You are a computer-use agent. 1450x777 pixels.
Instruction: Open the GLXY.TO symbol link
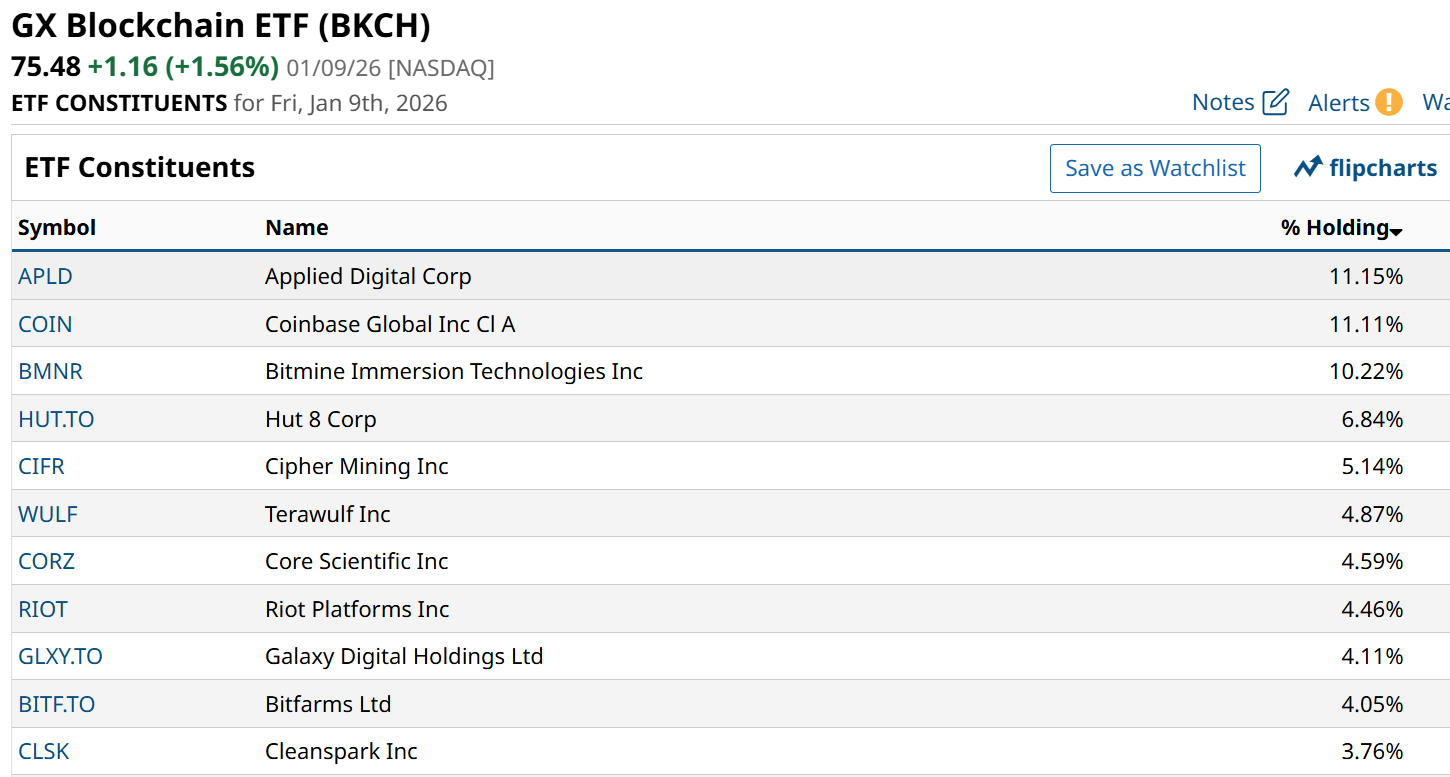tap(60, 656)
